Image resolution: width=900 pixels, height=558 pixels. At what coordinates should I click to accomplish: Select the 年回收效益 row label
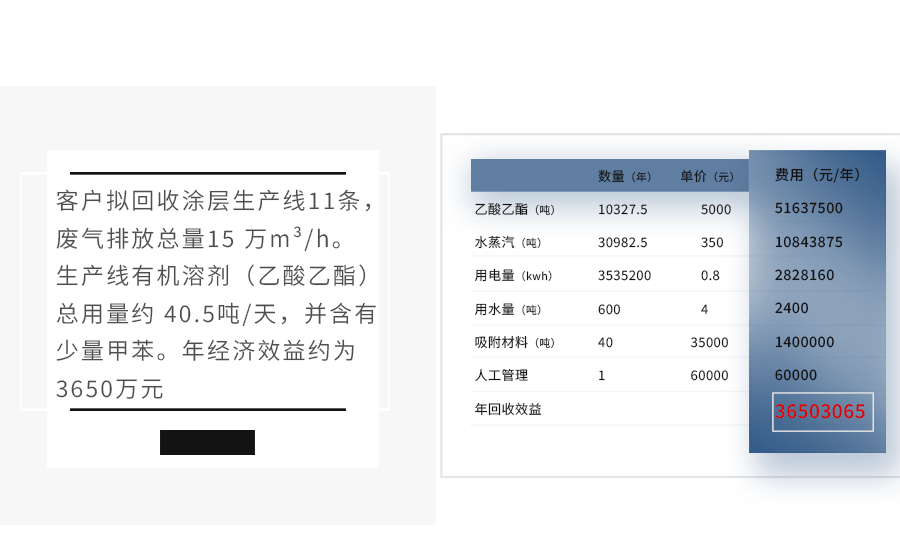click(508, 409)
